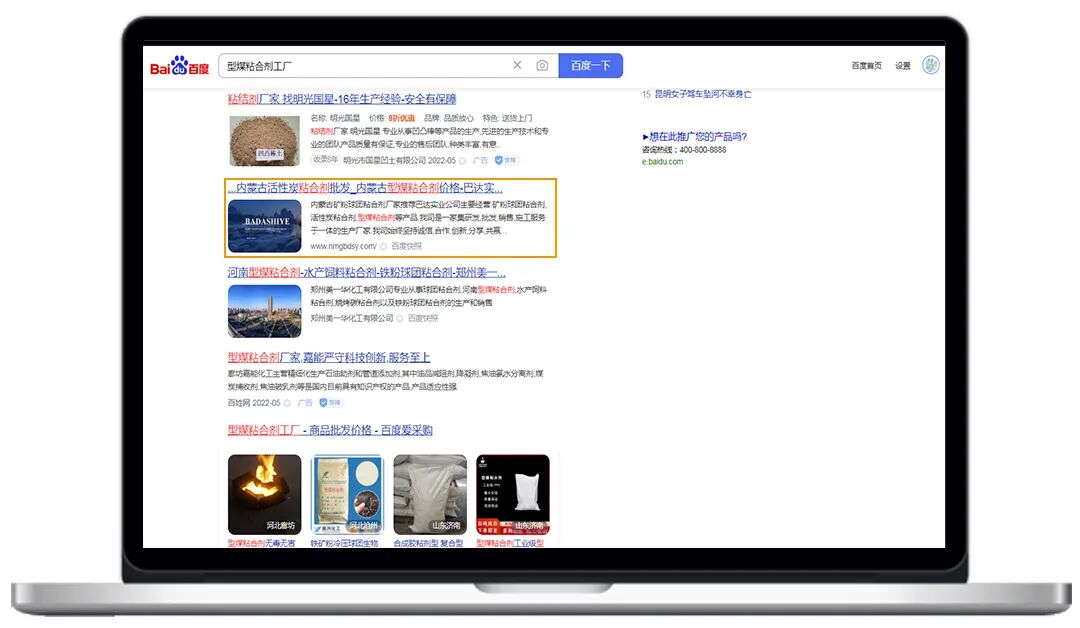
Task: Click the circle icon after www.nmgbdsy.com
Action: [384, 247]
